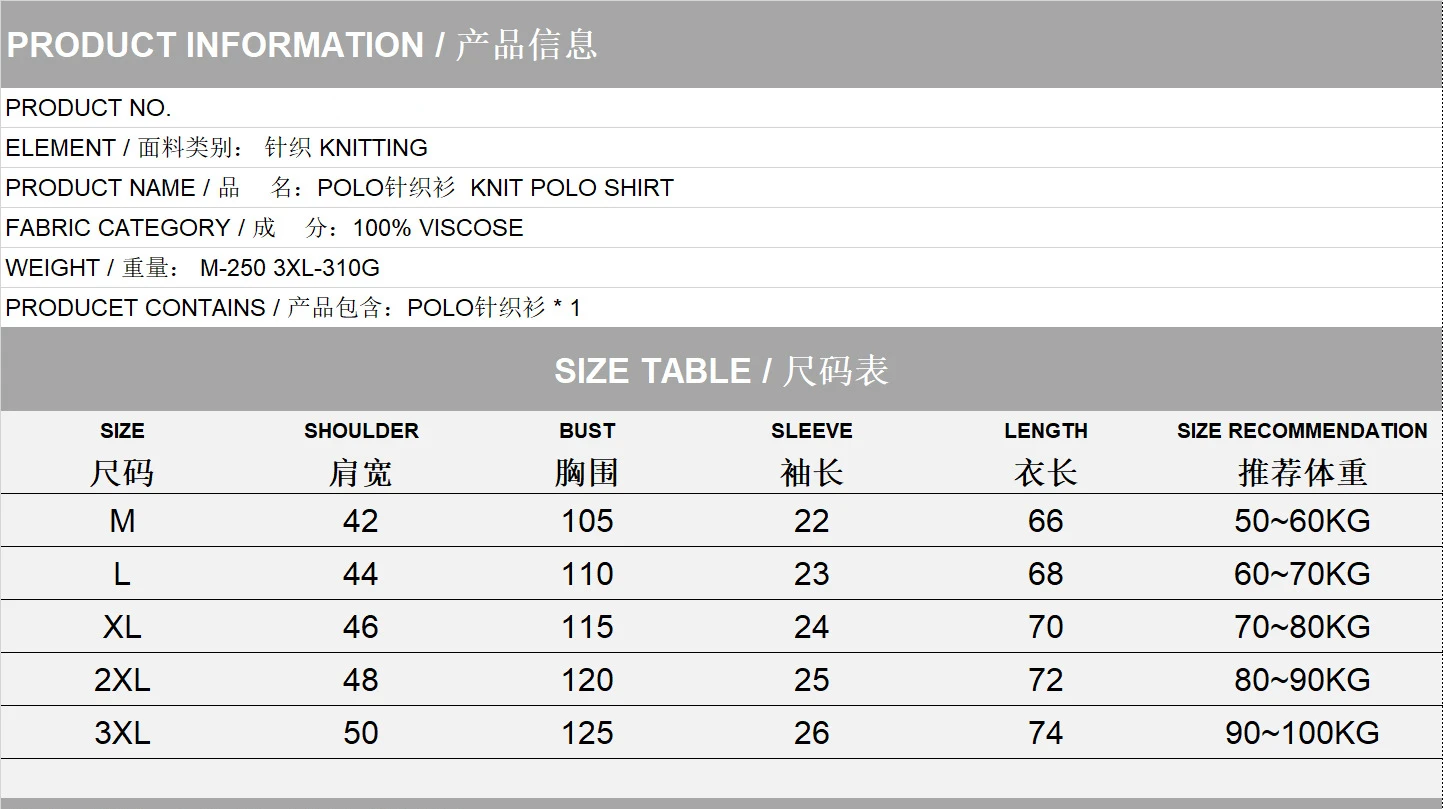The image size is (1443, 809).
Task: Select the SLEEVE column header
Action: [811, 431]
